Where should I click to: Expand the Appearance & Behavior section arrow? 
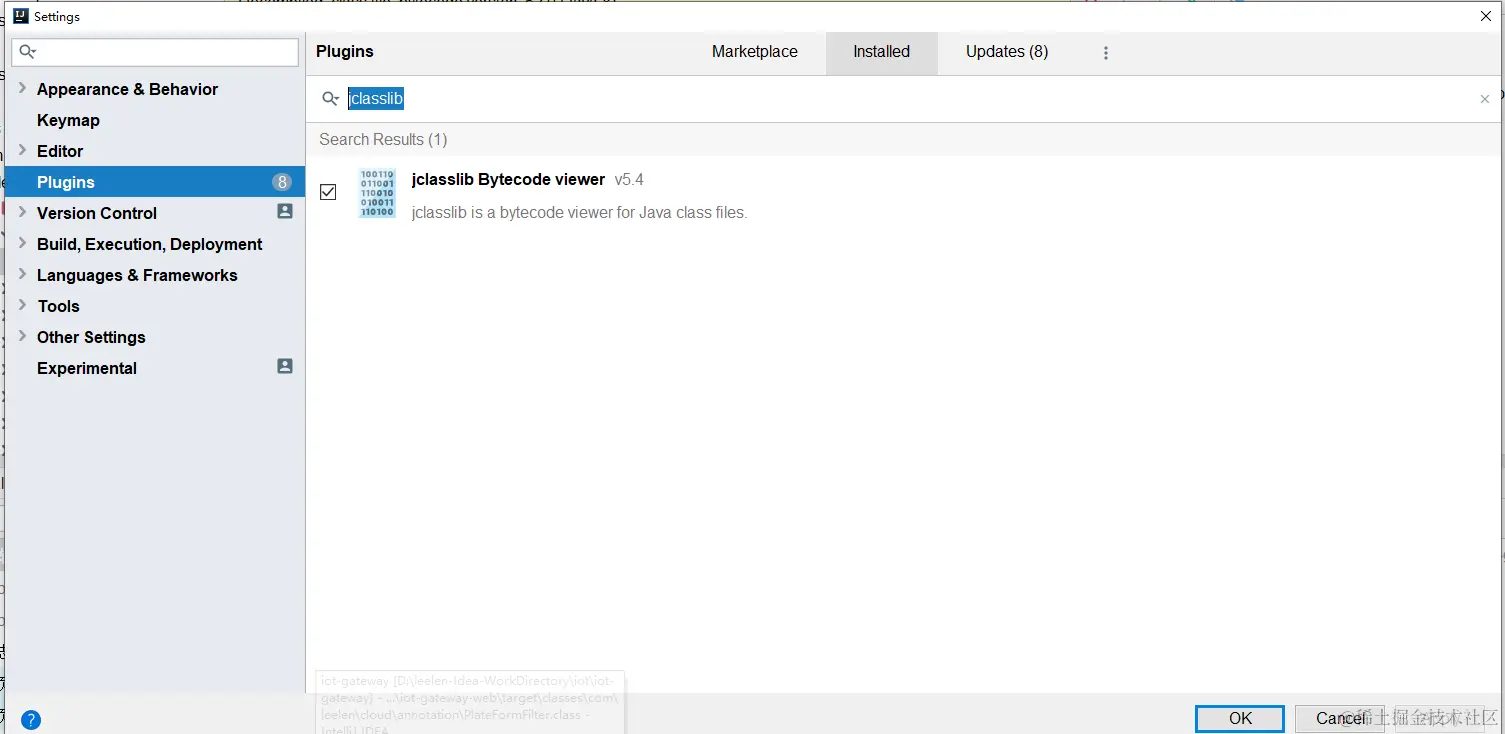[22, 88]
